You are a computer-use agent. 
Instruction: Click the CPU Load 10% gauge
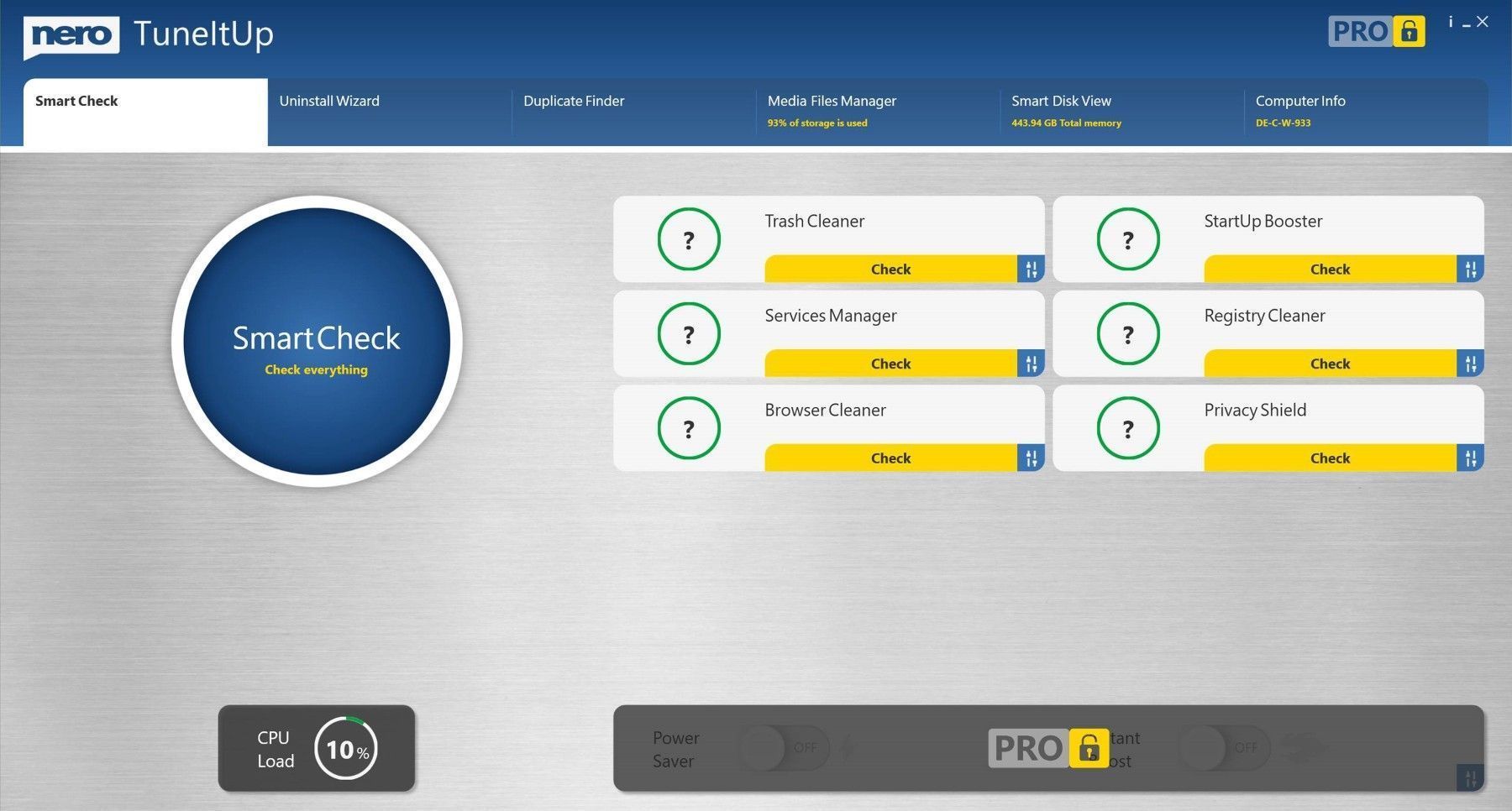pyautogui.click(x=346, y=748)
